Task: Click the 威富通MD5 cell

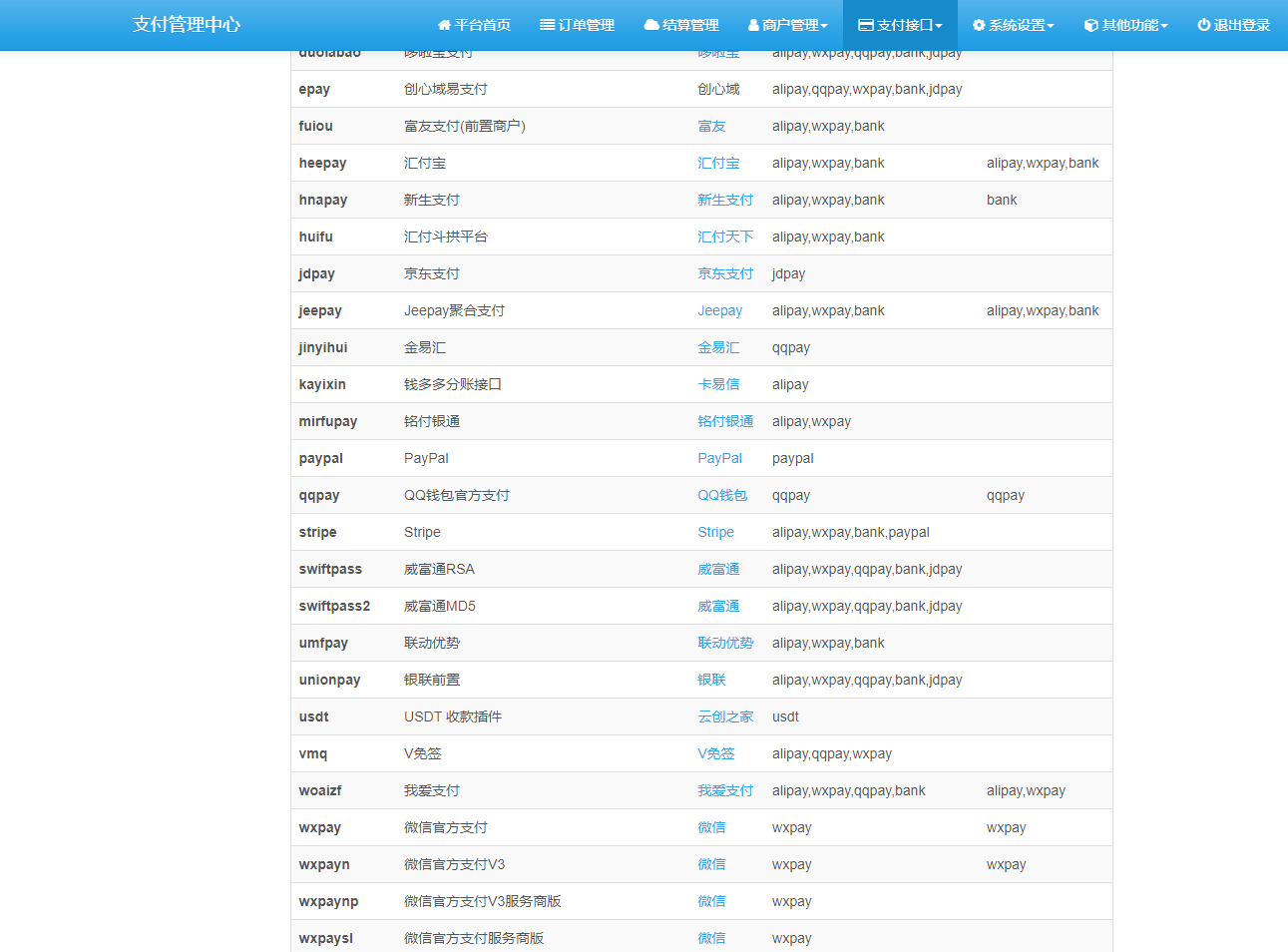Action: (x=440, y=606)
